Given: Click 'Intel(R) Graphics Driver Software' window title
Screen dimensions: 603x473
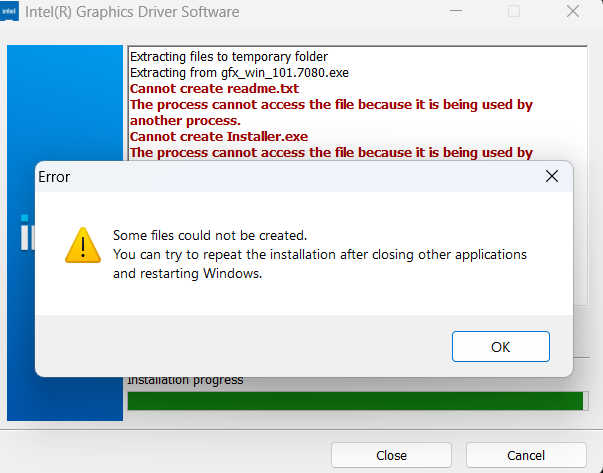Looking at the screenshot, I should click(x=132, y=12).
